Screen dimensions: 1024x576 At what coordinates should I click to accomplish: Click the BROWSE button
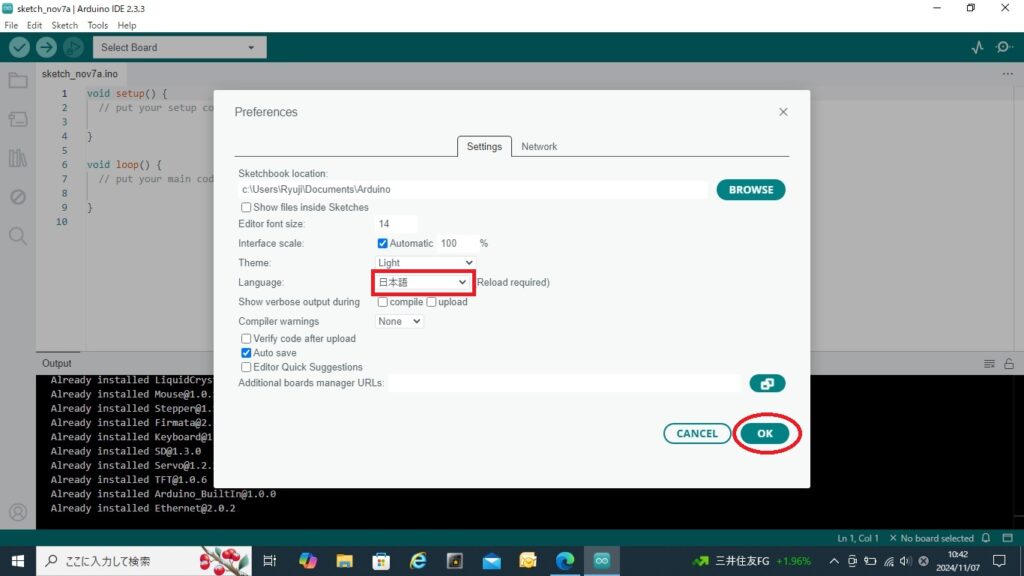750,189
